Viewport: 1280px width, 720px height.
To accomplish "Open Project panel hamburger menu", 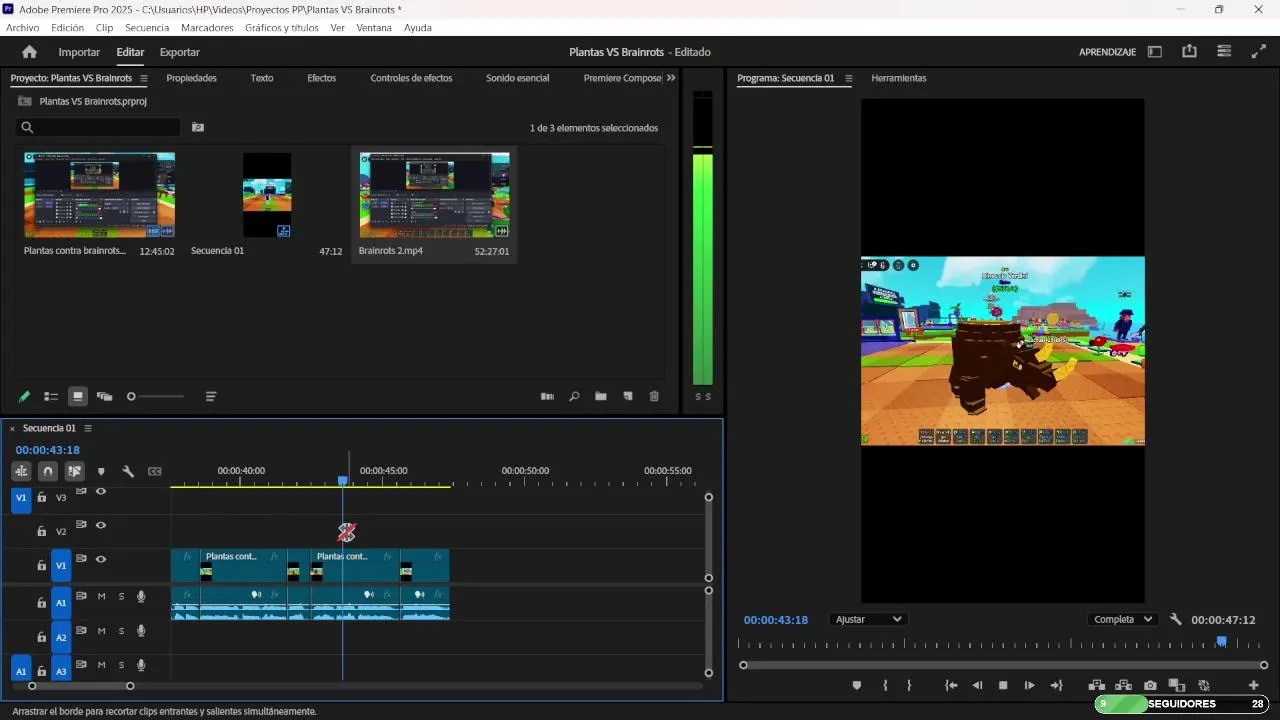I will point(144,78).
